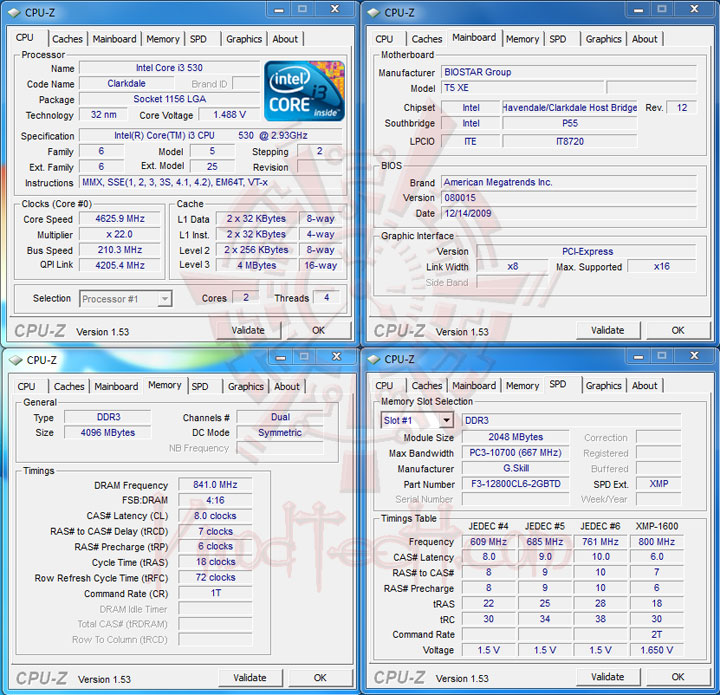
Task: Open Mainboard tab in the CPU window
Action: click(114, 39)
